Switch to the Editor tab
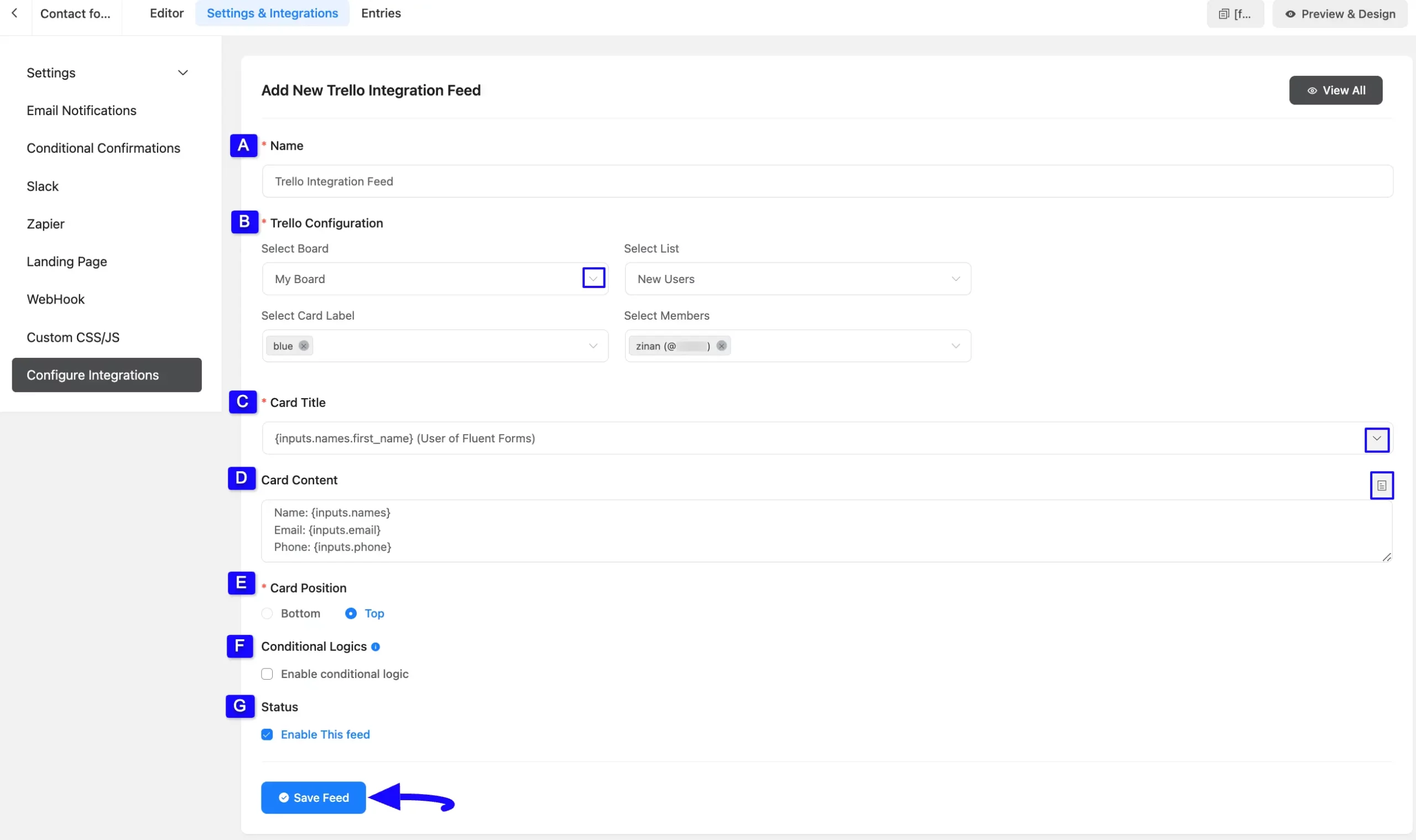The height and width of the screenshot is (840, 1416). coord(166,13)
